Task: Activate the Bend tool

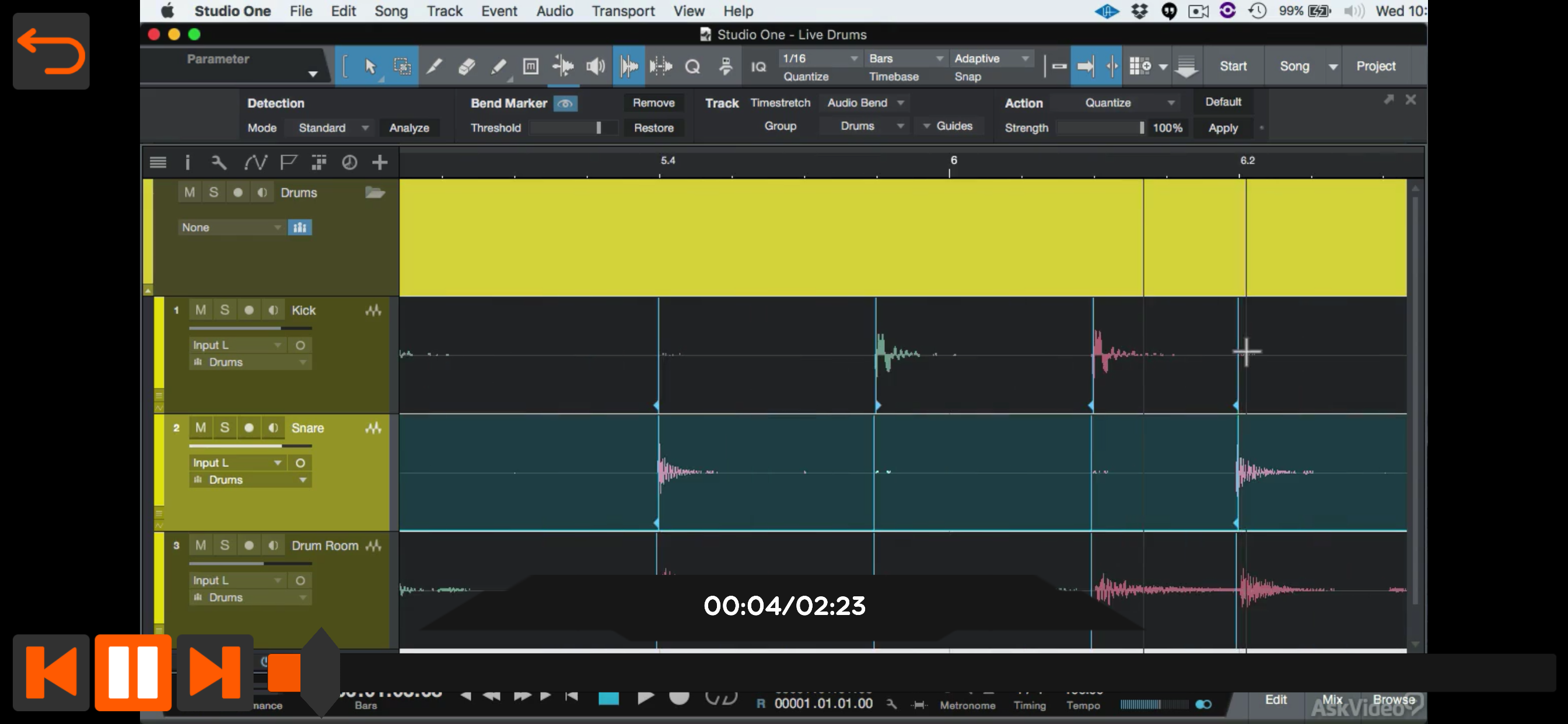Action: [563, 66]
